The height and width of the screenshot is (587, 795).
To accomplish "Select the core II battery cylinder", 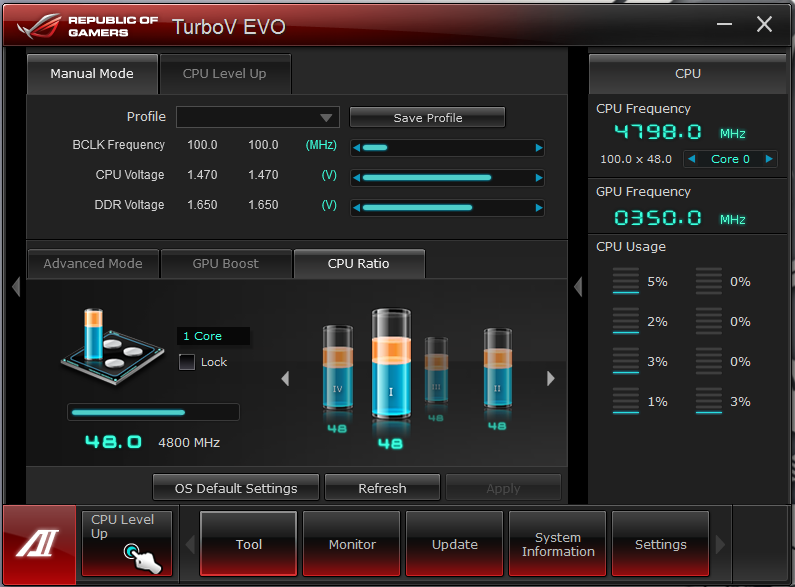I will tap(497, 368).
